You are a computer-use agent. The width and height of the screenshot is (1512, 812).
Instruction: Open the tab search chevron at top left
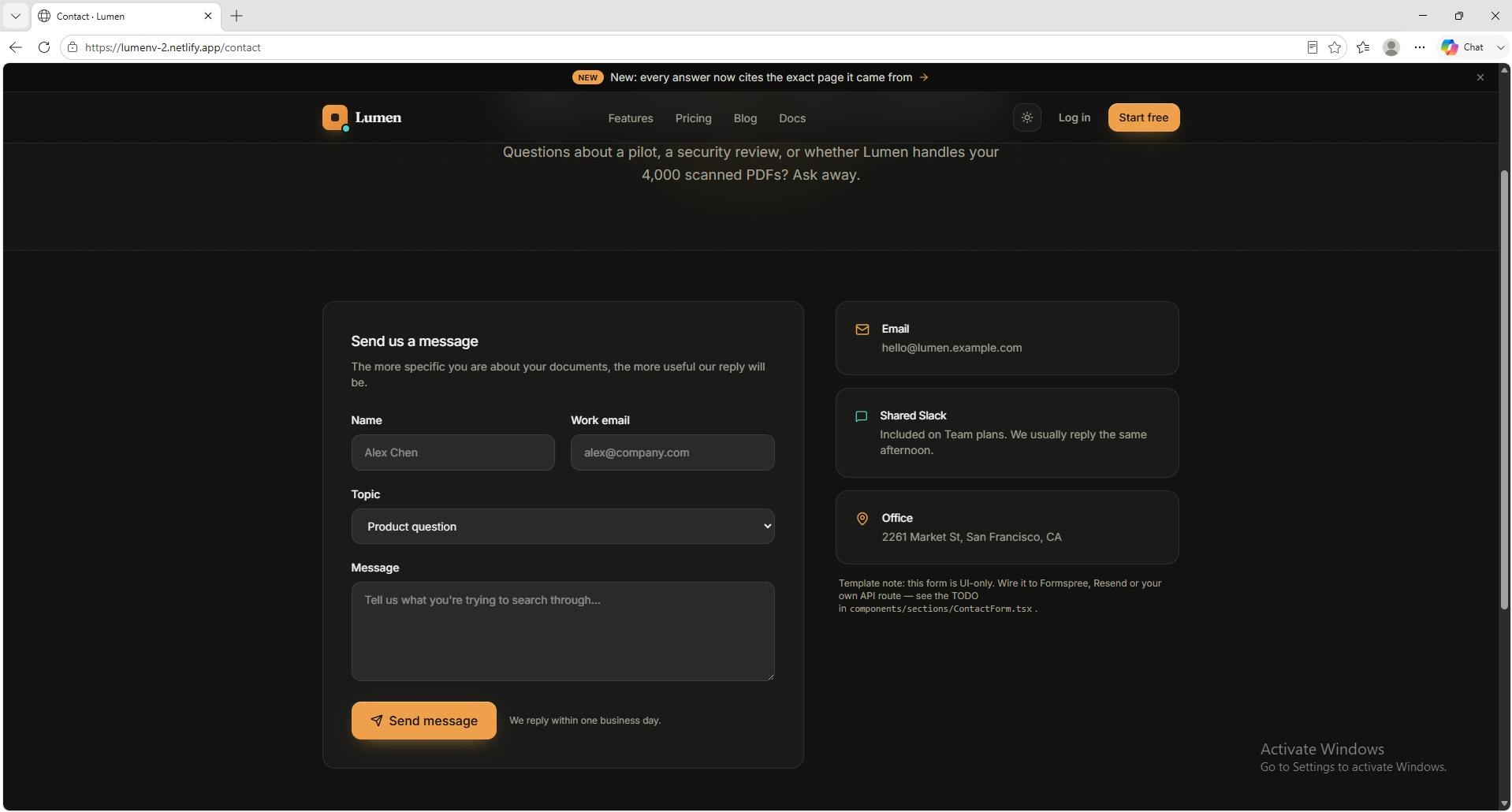point(15,16)
